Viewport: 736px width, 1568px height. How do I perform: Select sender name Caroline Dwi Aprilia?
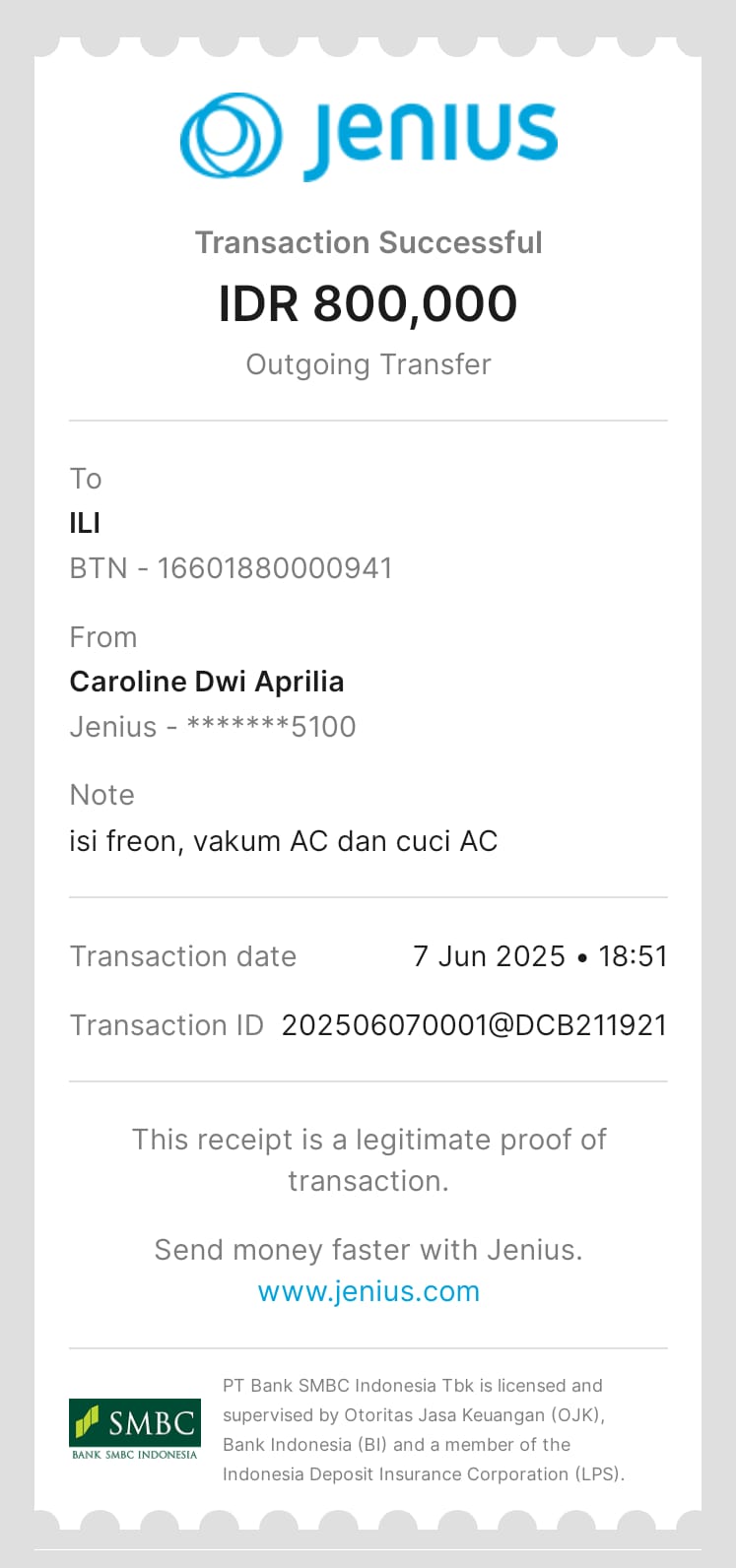pyautogui.click(x=207, y=682)
